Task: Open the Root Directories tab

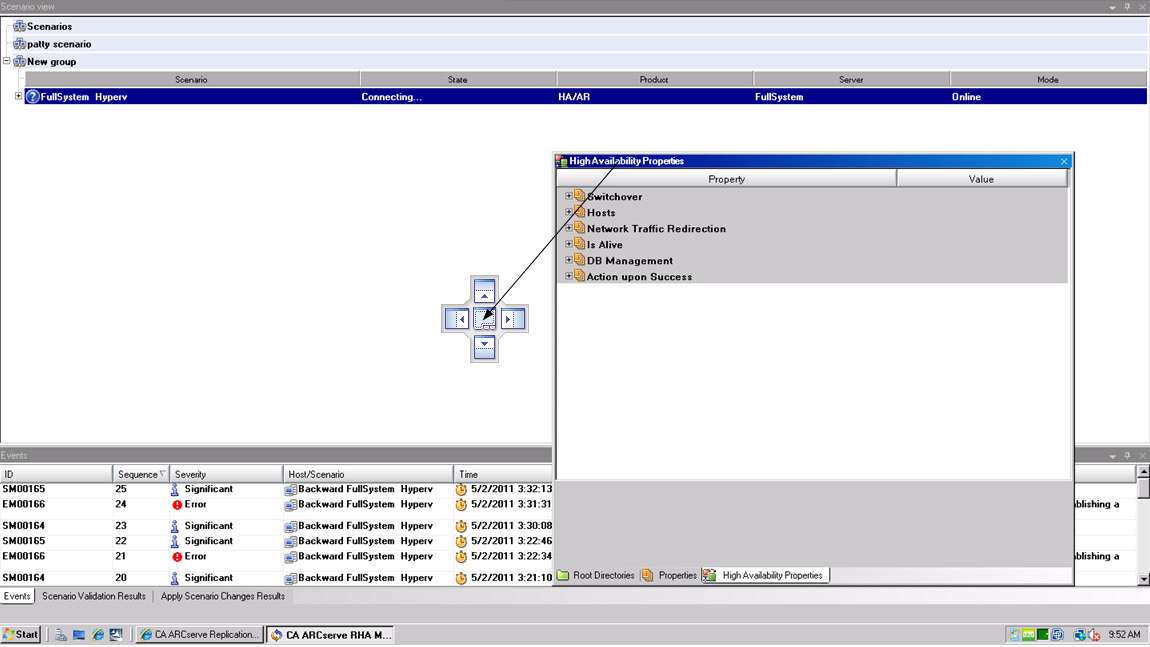Action: point(600,575)
